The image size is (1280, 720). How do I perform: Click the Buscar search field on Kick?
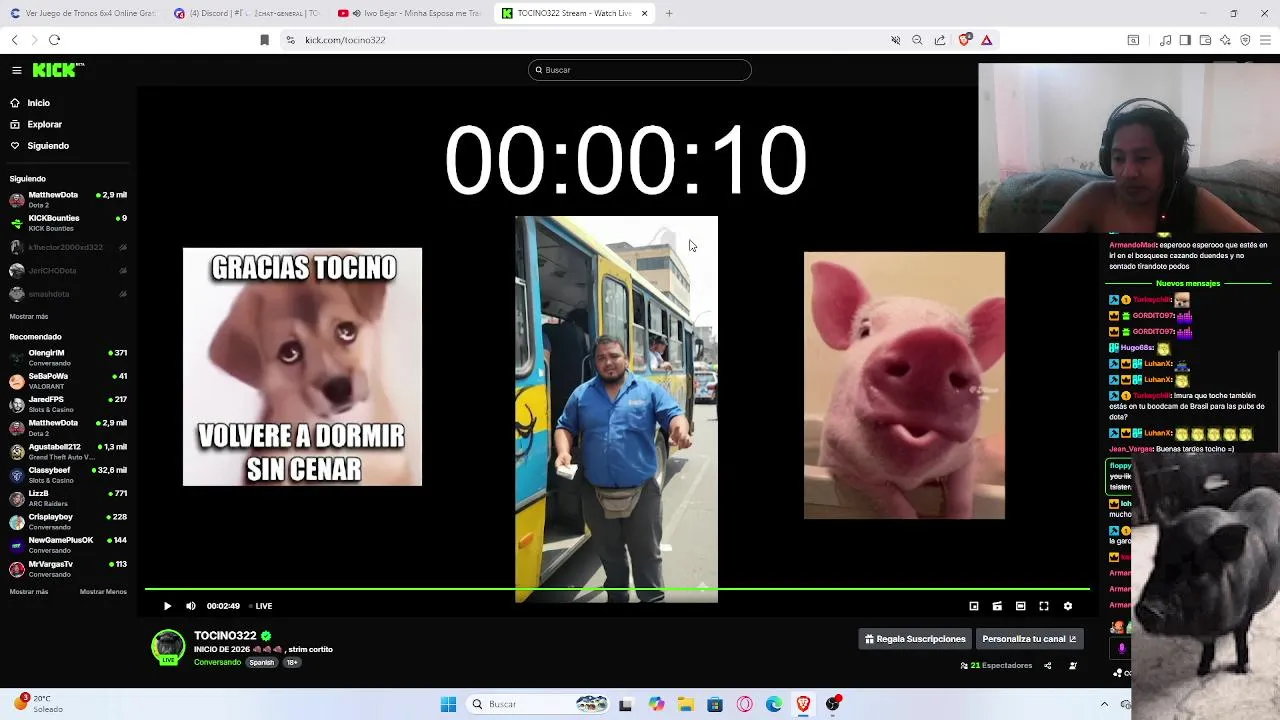pyautogui.click(x=640, y=70)
